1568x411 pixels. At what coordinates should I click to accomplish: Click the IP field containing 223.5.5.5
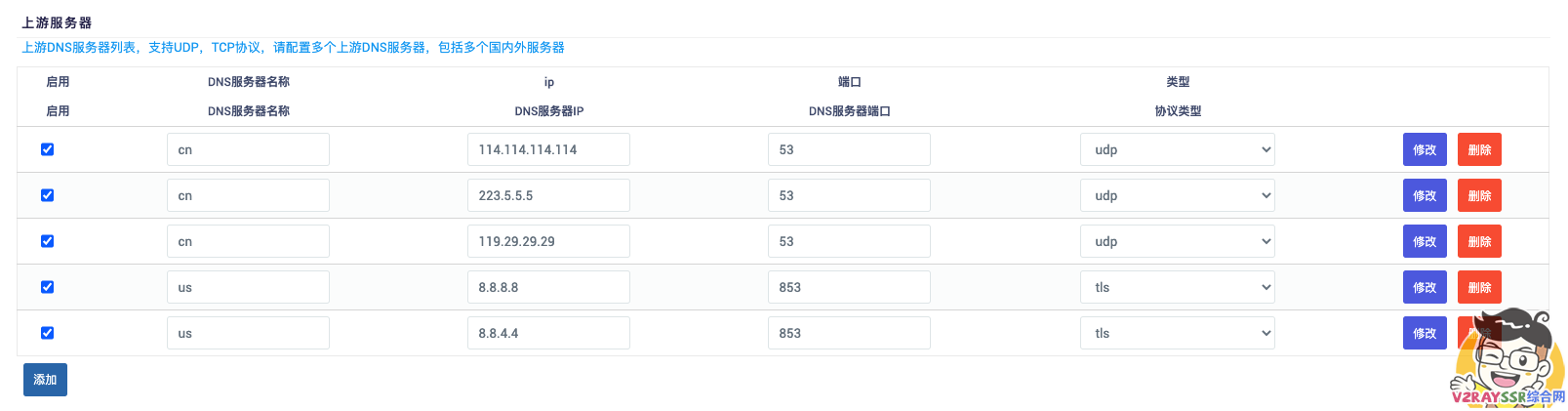[548, 195]
